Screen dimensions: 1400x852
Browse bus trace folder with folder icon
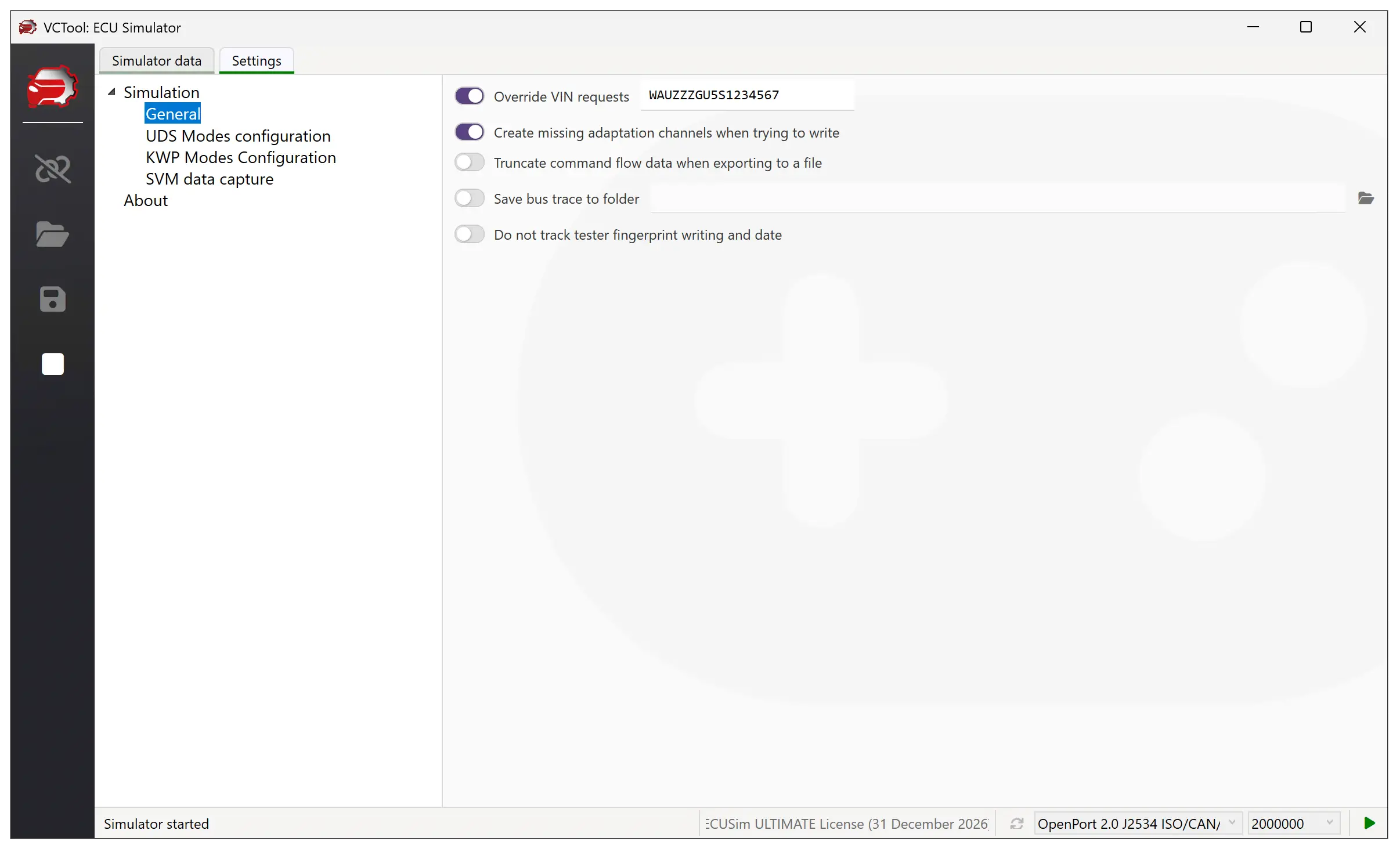point(1365,198)
